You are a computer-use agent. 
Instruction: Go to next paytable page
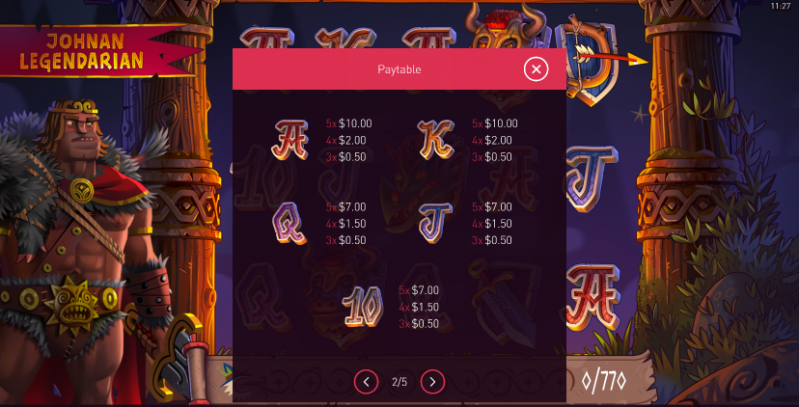pyautogui.click(x=433, y=382)
